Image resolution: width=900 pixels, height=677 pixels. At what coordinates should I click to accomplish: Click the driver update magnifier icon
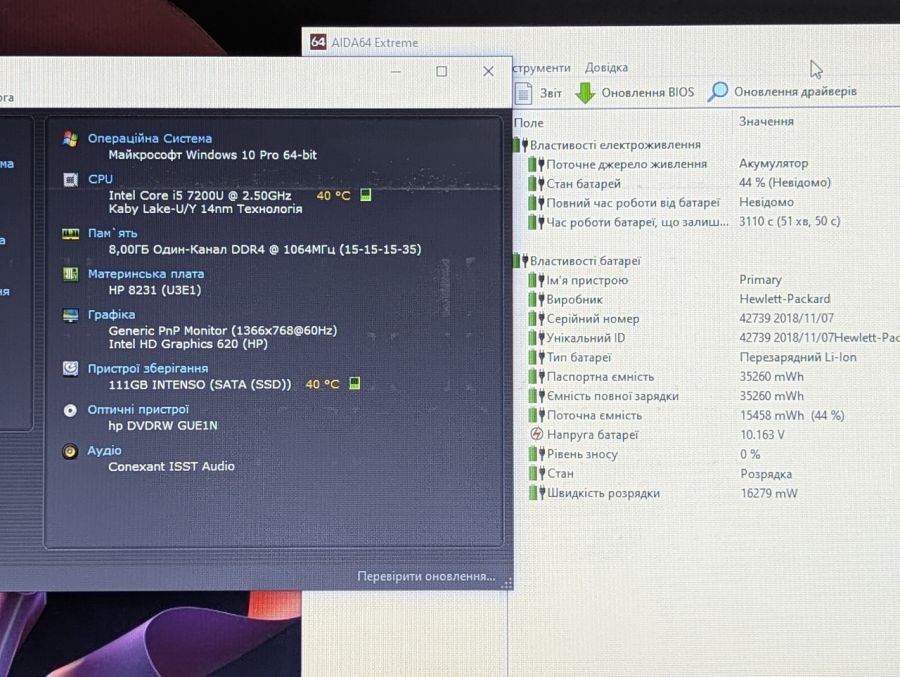click(x=717, y=91)
